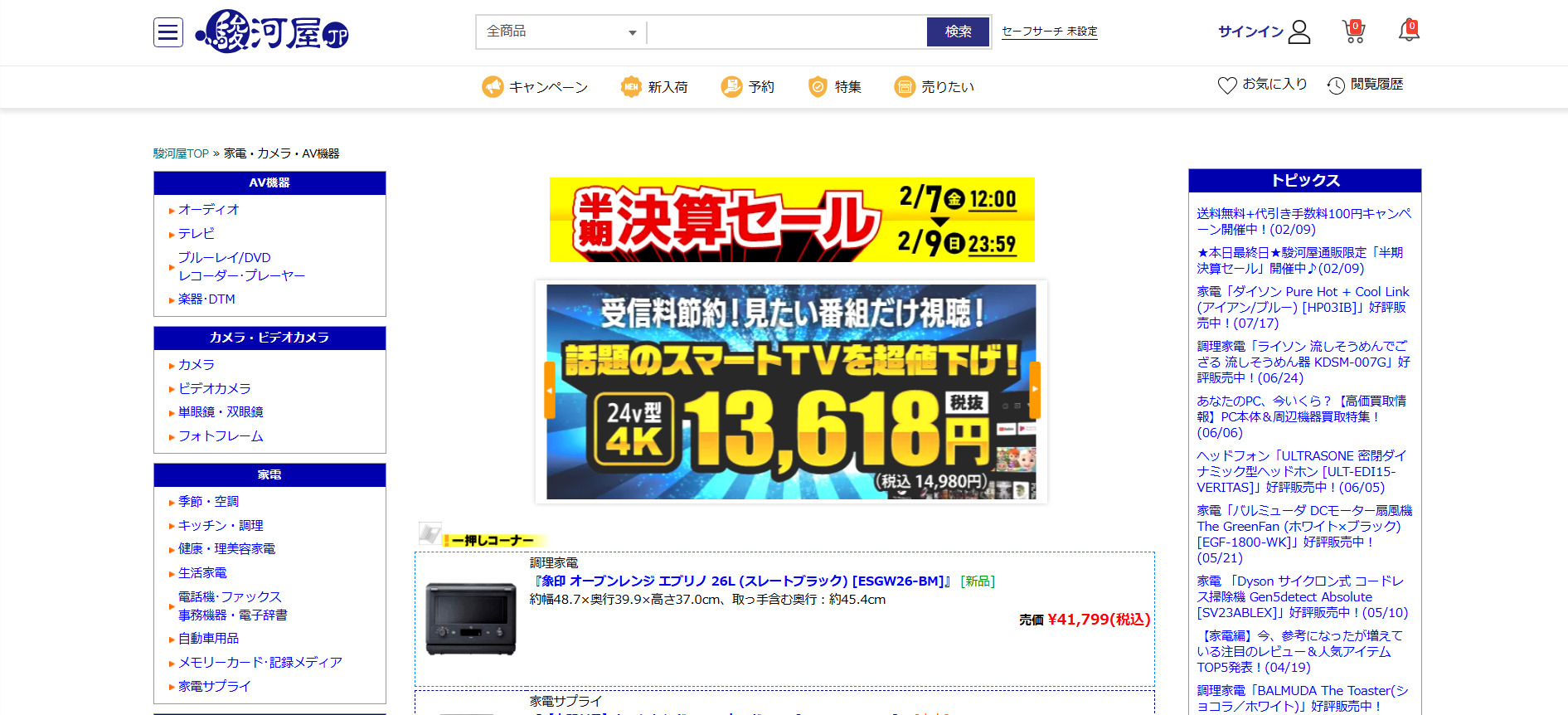
Task: Click inside the search text field
Action: click(x=785, y=32)
